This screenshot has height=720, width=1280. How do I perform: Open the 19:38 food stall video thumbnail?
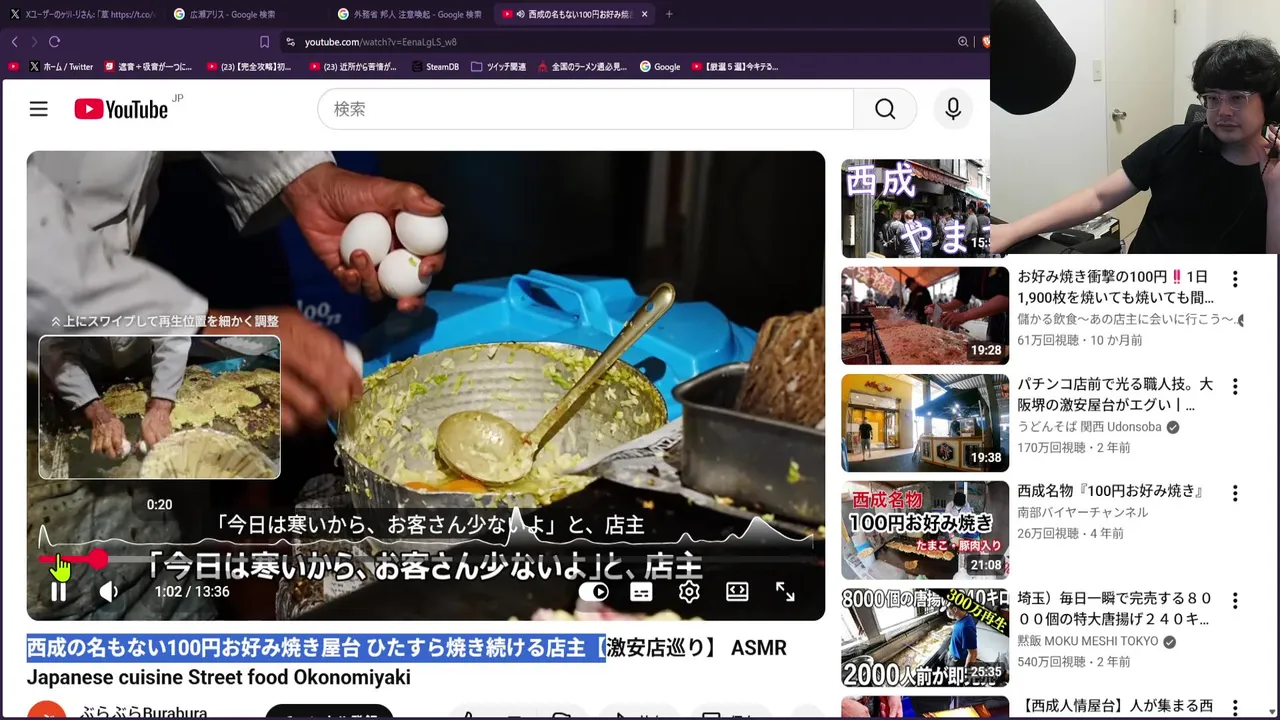tap(925, 422)
